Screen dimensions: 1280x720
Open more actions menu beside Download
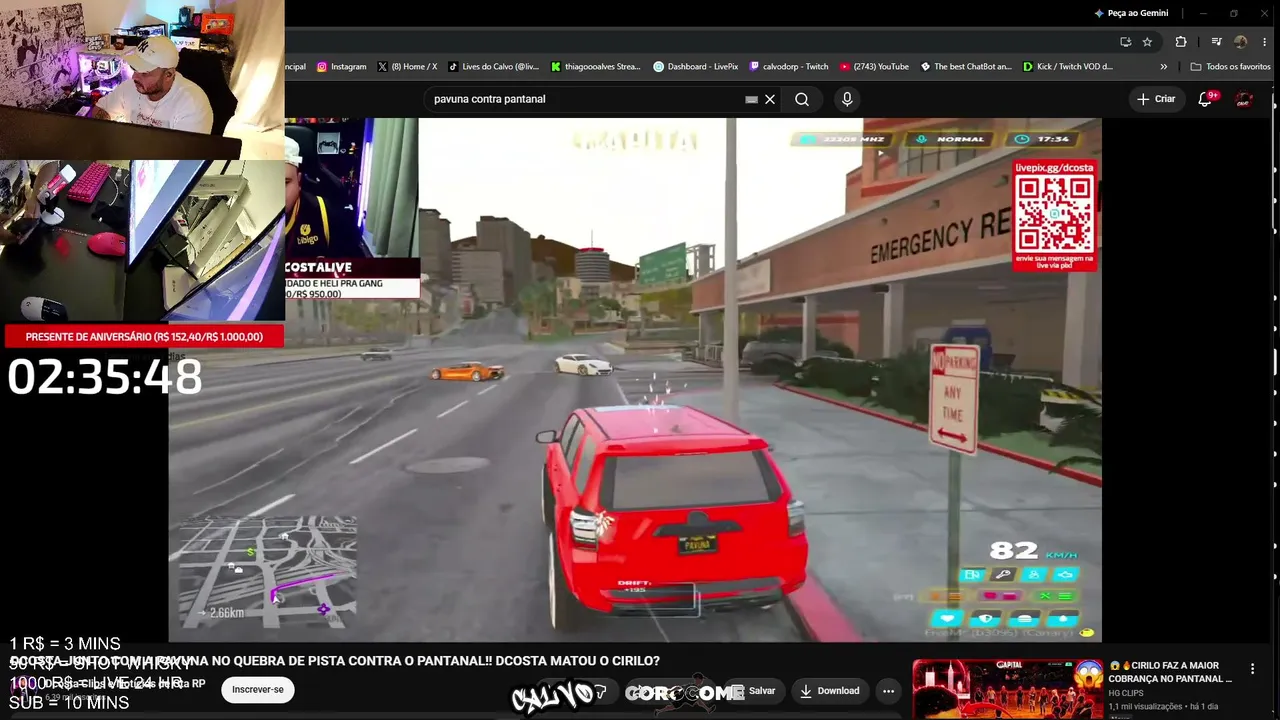pyautogui.click(x=888, y=690)
